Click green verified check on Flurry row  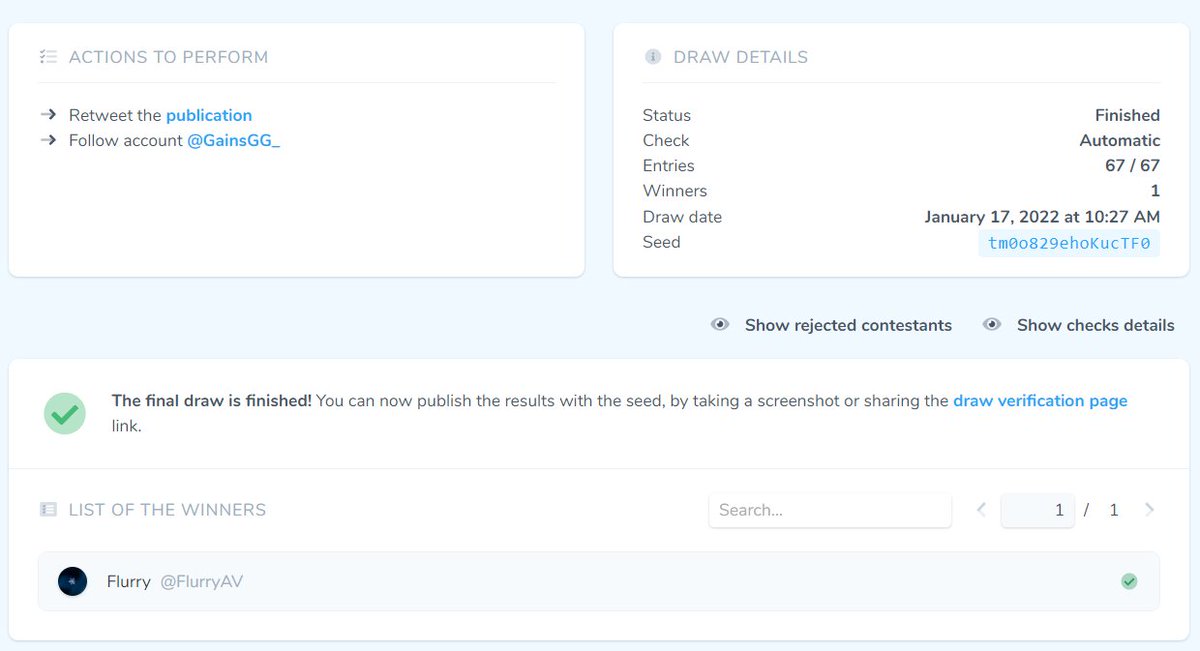click(x=1129, y=581)
